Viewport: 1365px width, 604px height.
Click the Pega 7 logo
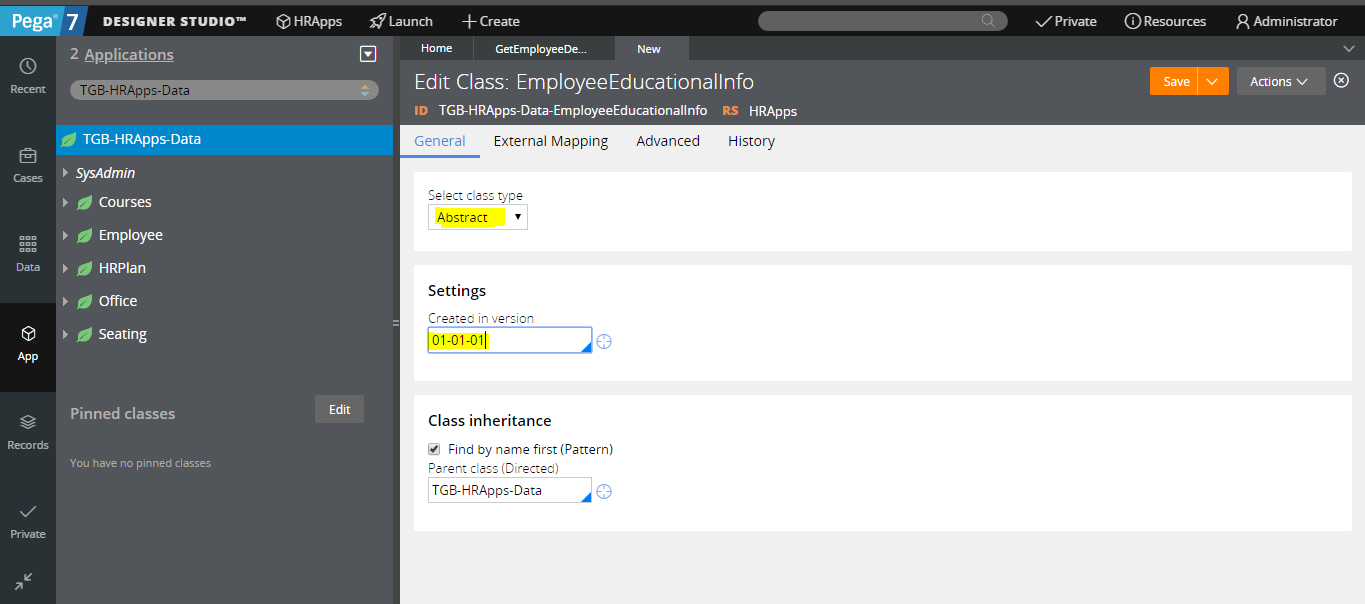pyautogui.click(x=43, y=21)
